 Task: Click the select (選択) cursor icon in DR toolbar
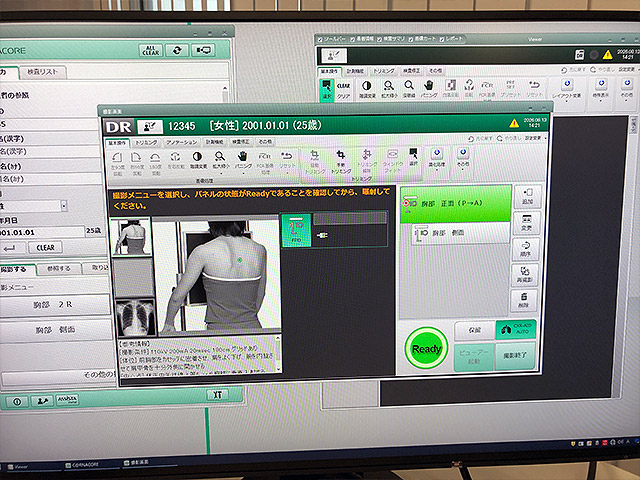click(x=413, y=157)
